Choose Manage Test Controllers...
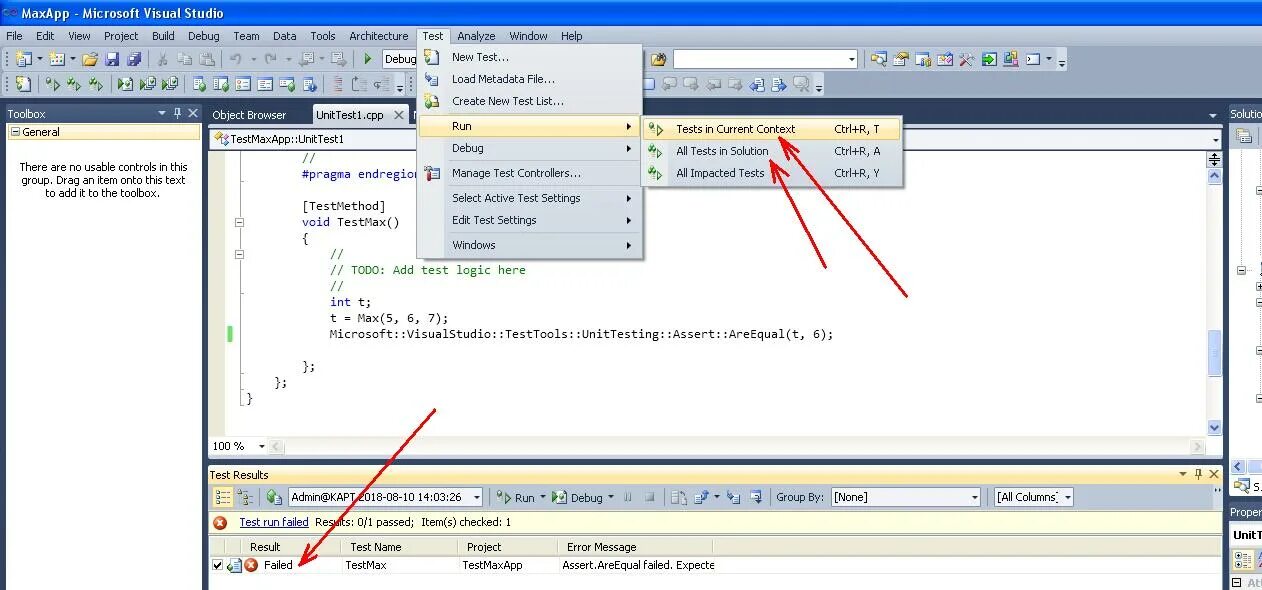This screenshot has height=590, width=1262. [529, 173]
